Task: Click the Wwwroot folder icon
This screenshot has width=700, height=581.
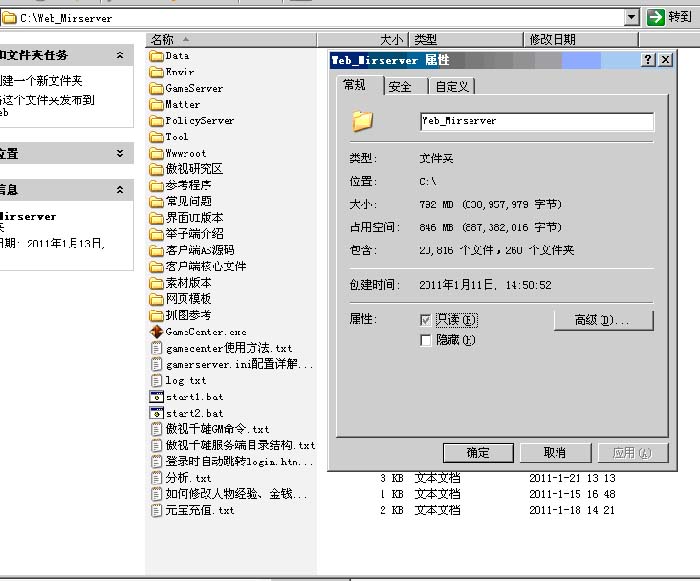Action: [156, 153]
